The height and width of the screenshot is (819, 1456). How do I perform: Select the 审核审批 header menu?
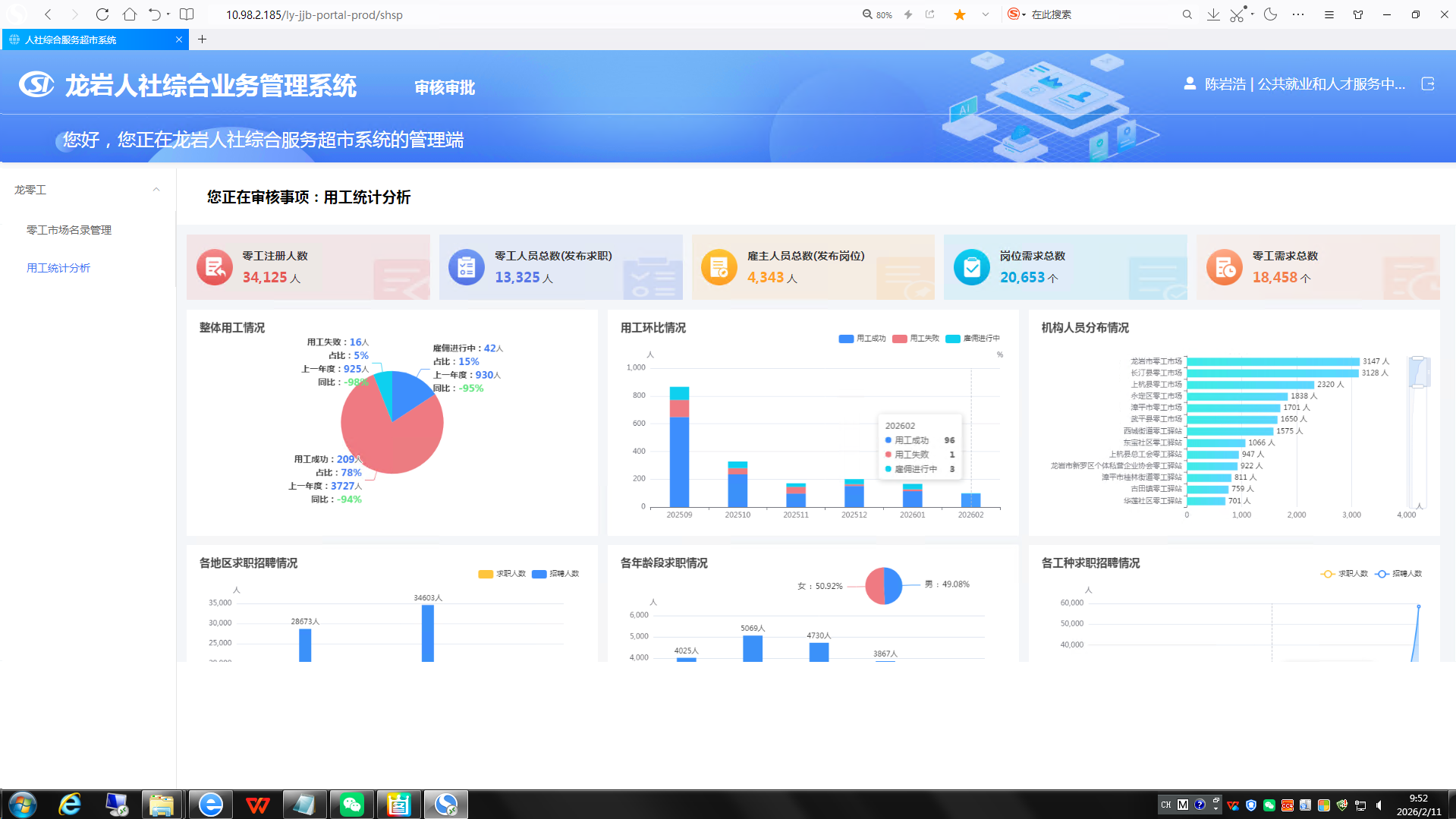click(x=445, y=88)
